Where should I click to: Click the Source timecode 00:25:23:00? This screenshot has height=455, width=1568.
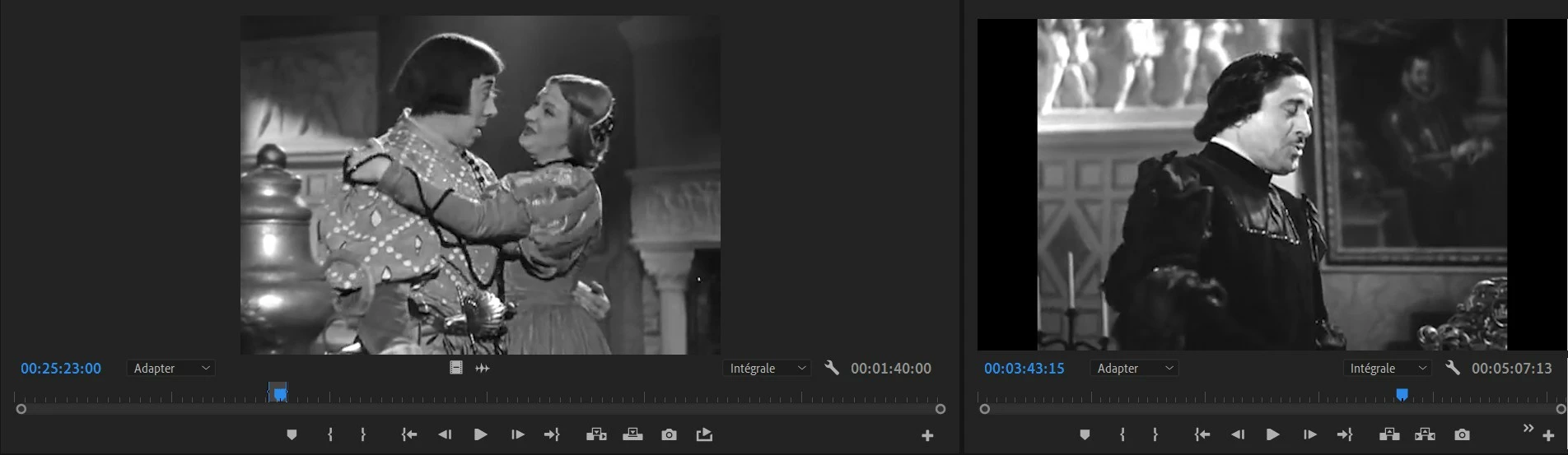(x=61, y=369)
